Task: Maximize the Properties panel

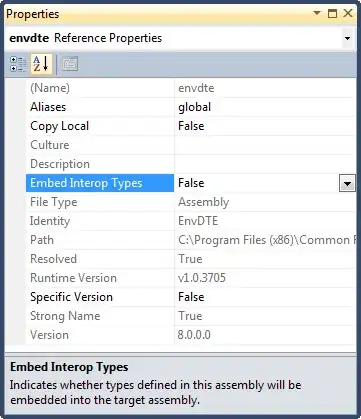Action: pyautogui.click(x=332, y=13)
